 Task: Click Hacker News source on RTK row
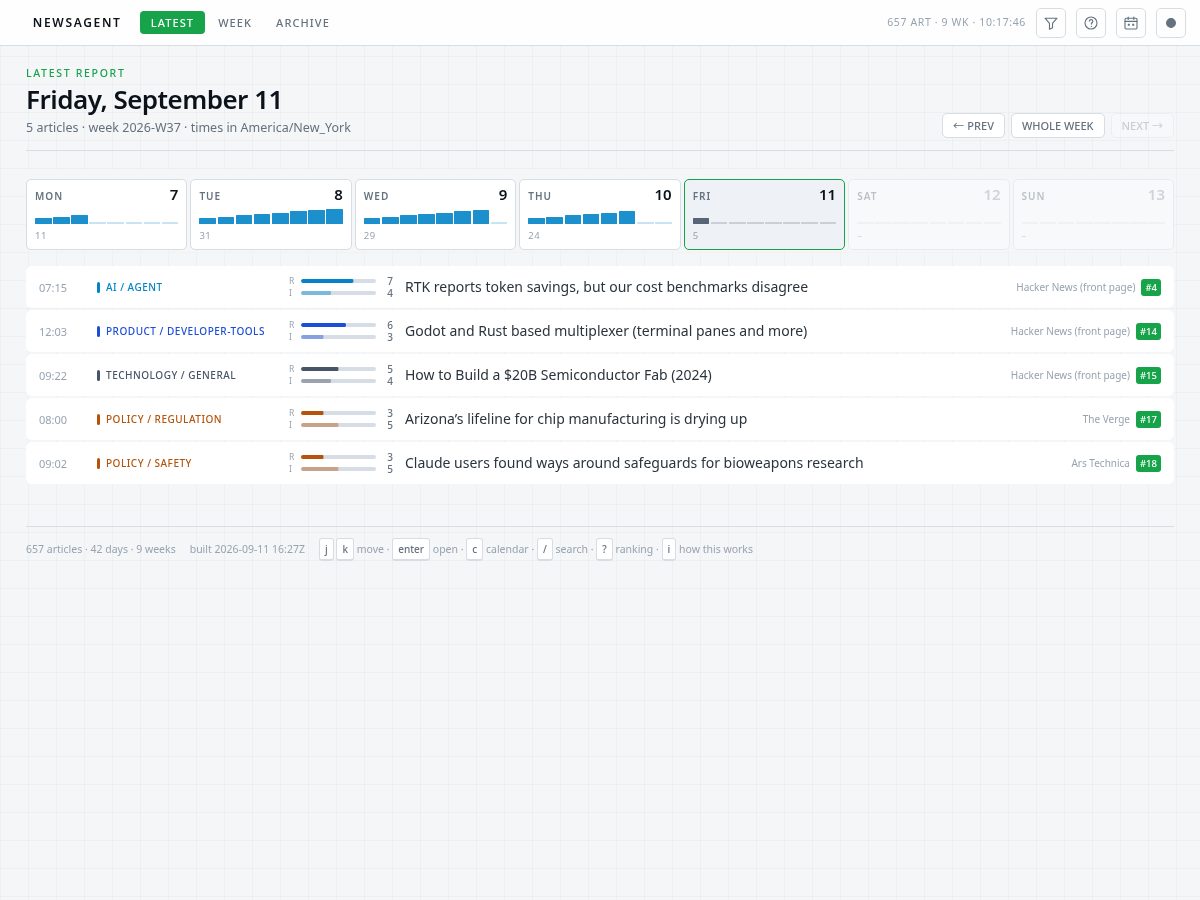[x=1076, y=287]
